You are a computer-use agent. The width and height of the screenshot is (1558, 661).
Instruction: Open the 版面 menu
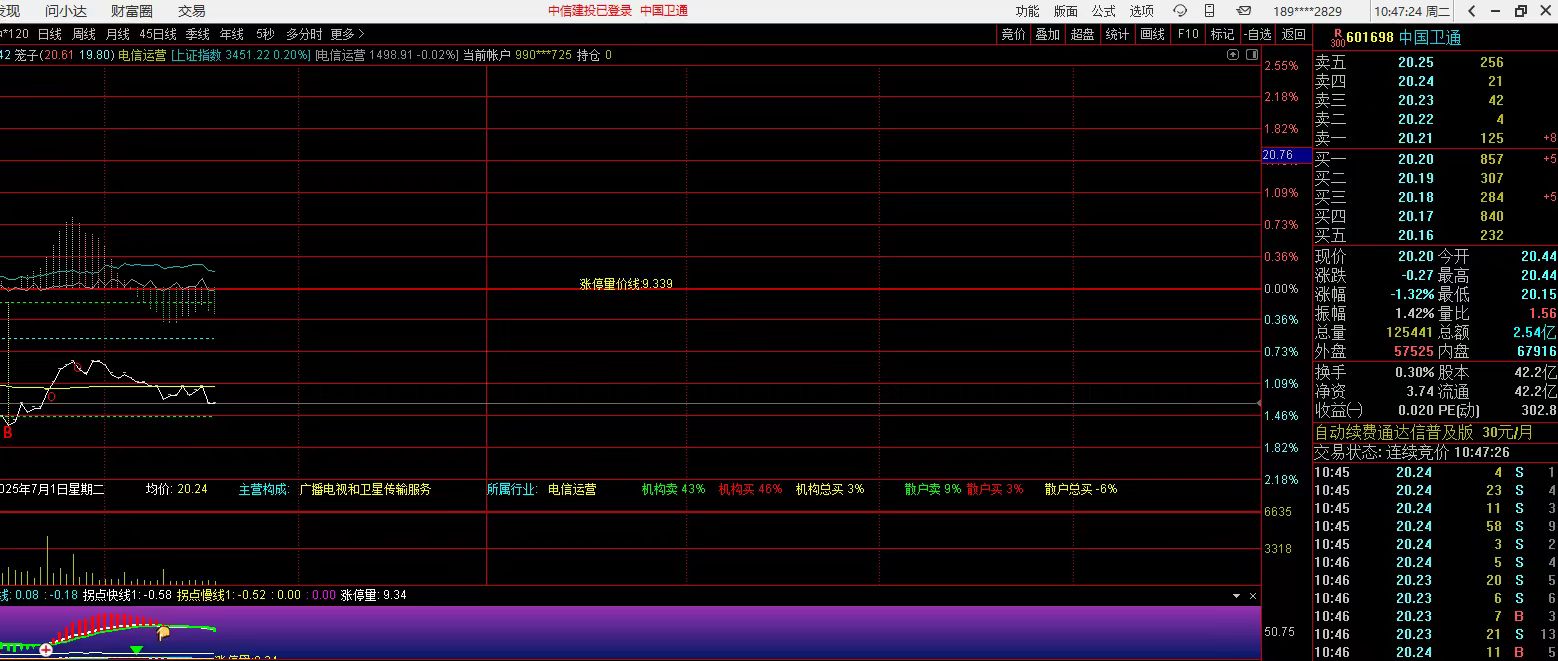click(x=1066, y=11)
